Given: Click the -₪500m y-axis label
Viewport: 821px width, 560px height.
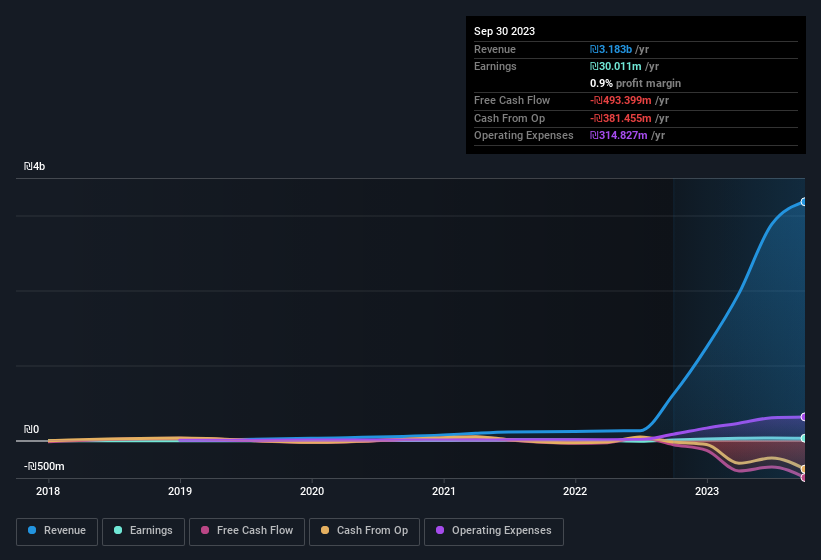Looking at the screenshot, I should 44,466.
